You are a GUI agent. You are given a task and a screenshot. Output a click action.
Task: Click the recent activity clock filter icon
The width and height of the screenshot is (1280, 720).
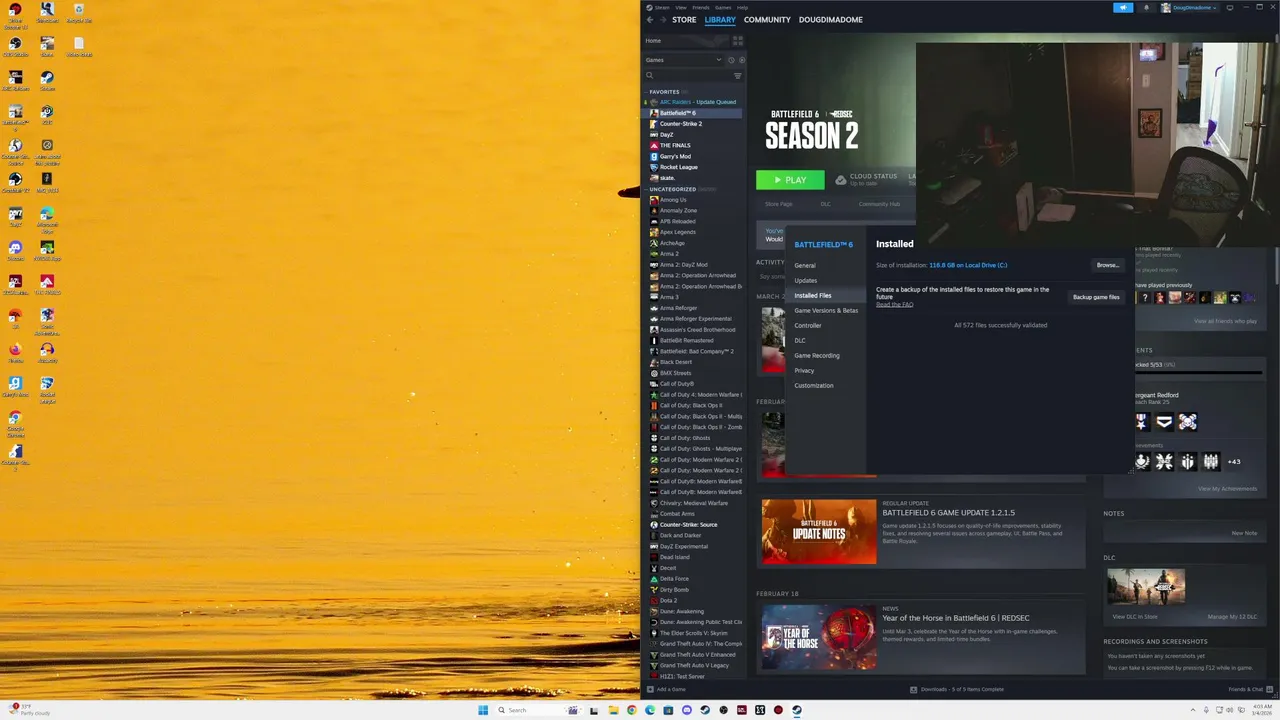point(731,60)
